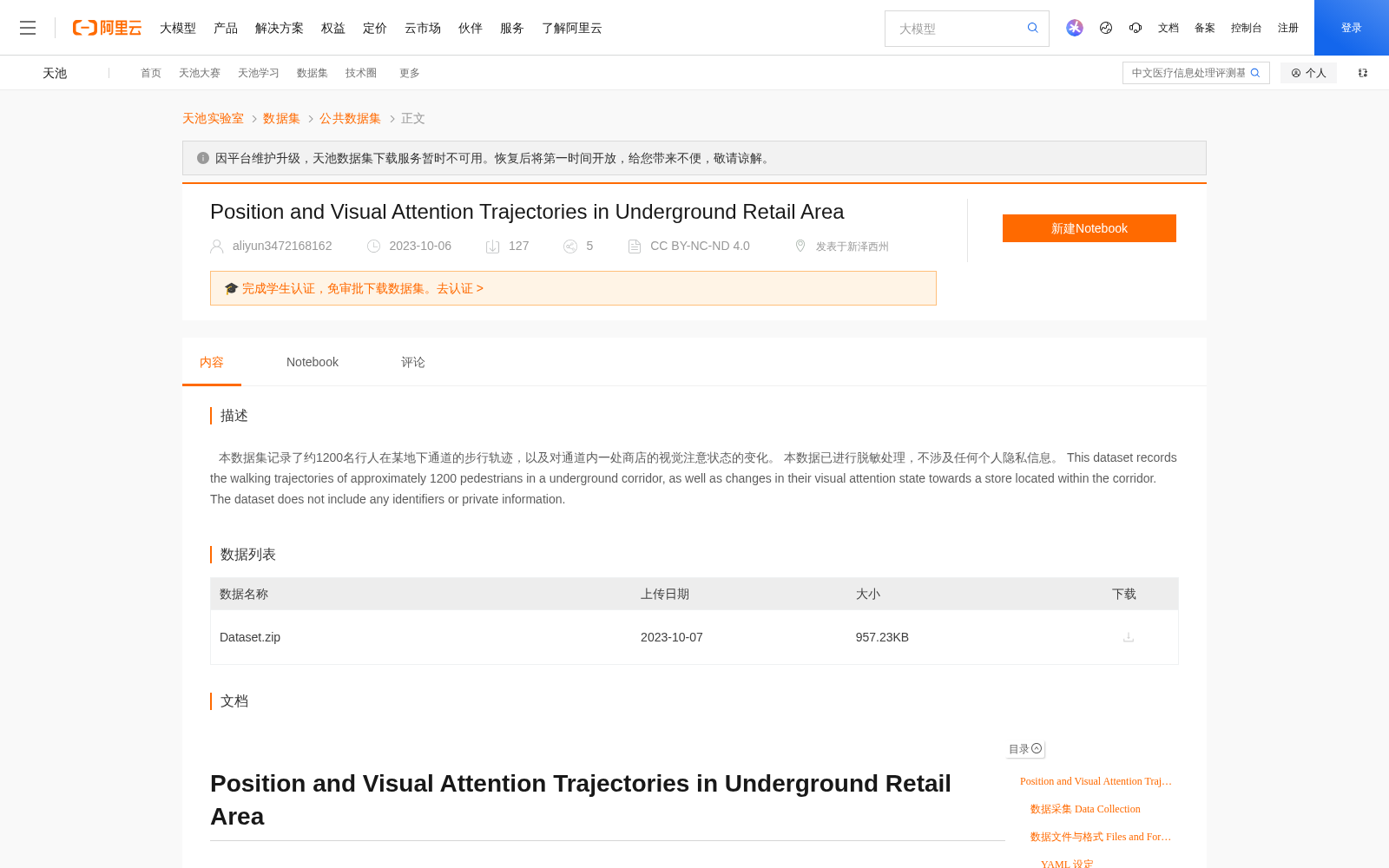Click the 2023-10-06 publish date
The height and width of the screenshot is (868, 1389).
pyautogui.click(x=420, y=247)
